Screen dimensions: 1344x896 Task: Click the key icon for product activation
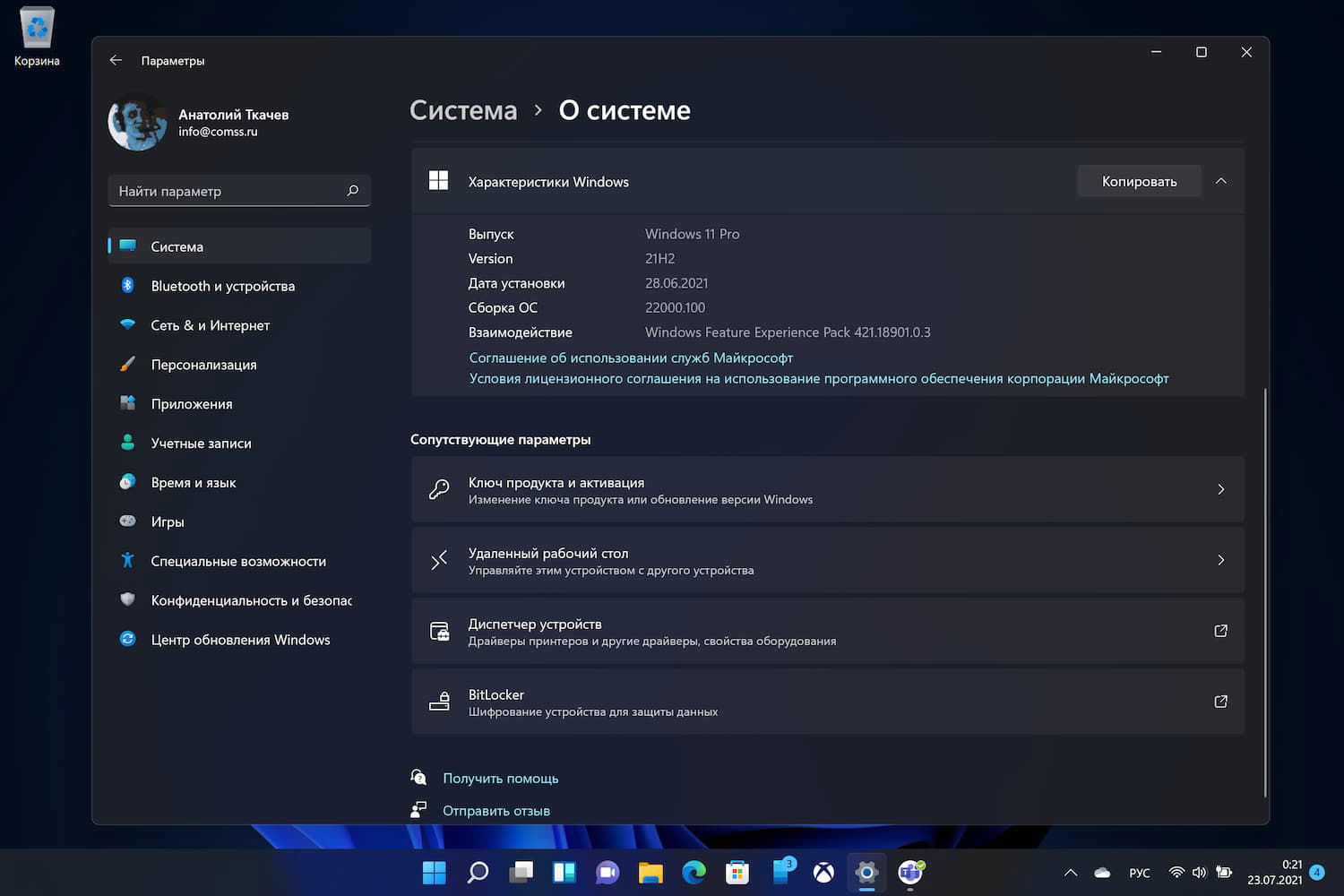click(x=439, y=489)
